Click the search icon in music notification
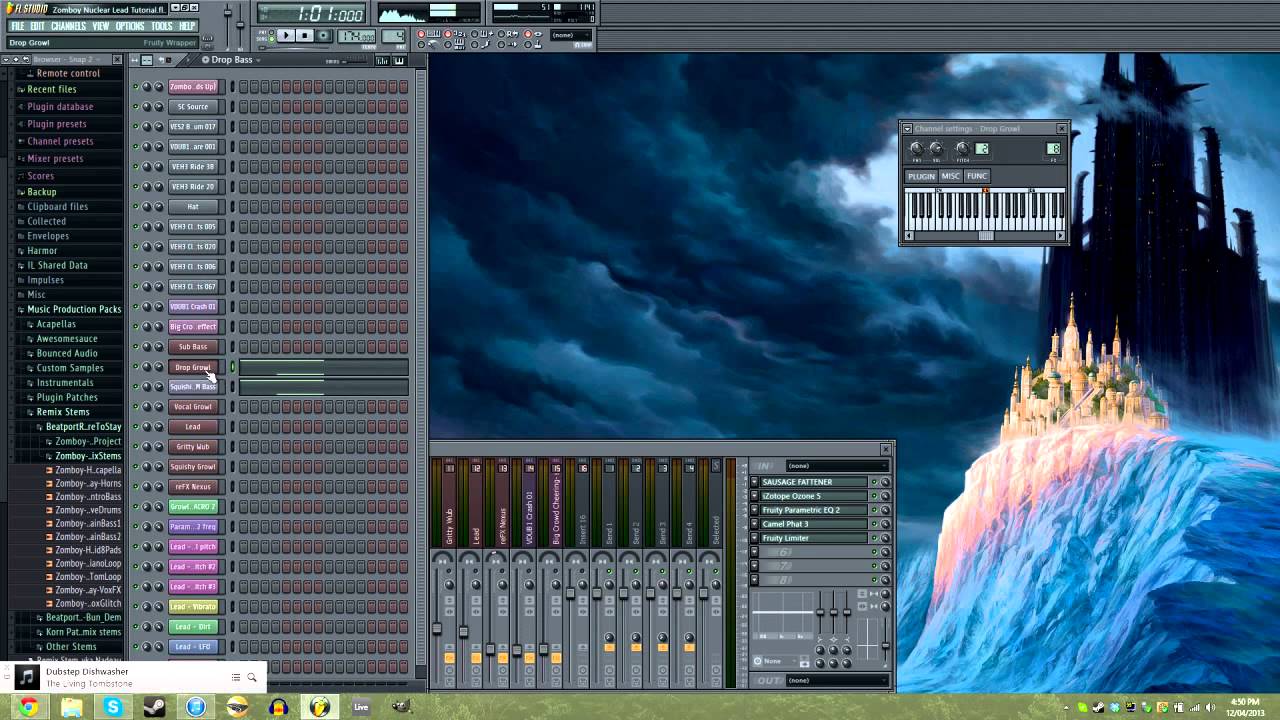 tap(252, 677)
